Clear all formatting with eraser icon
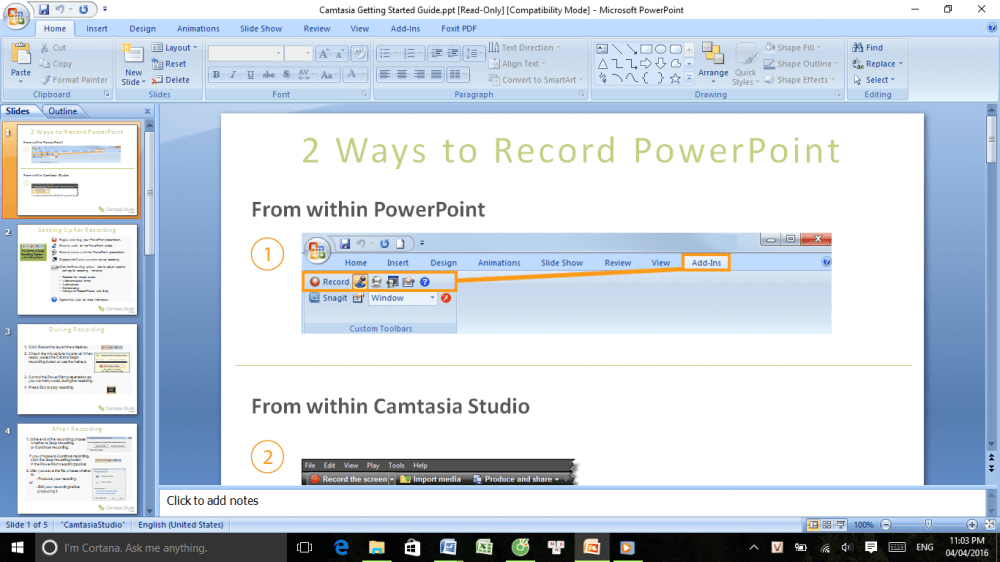Viewport: 1000px width, 562px height. pos(359,54)
